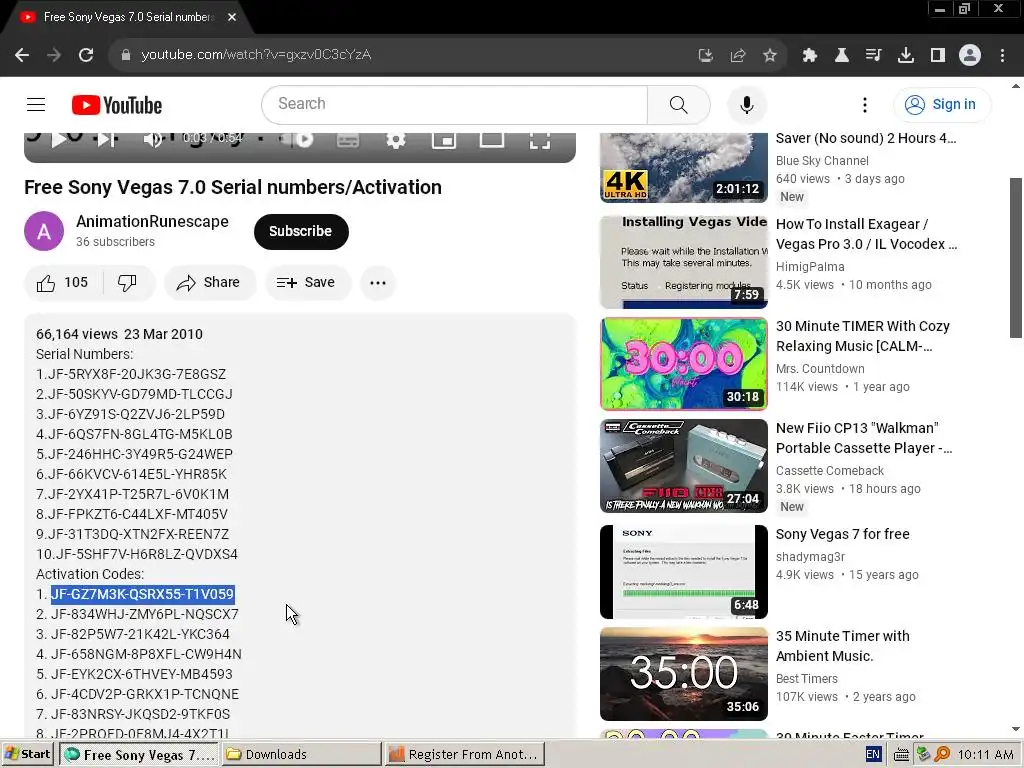This screenshot has height=768, width=1024.
Task: Play the video with the play button
Action: click(59, 139)
